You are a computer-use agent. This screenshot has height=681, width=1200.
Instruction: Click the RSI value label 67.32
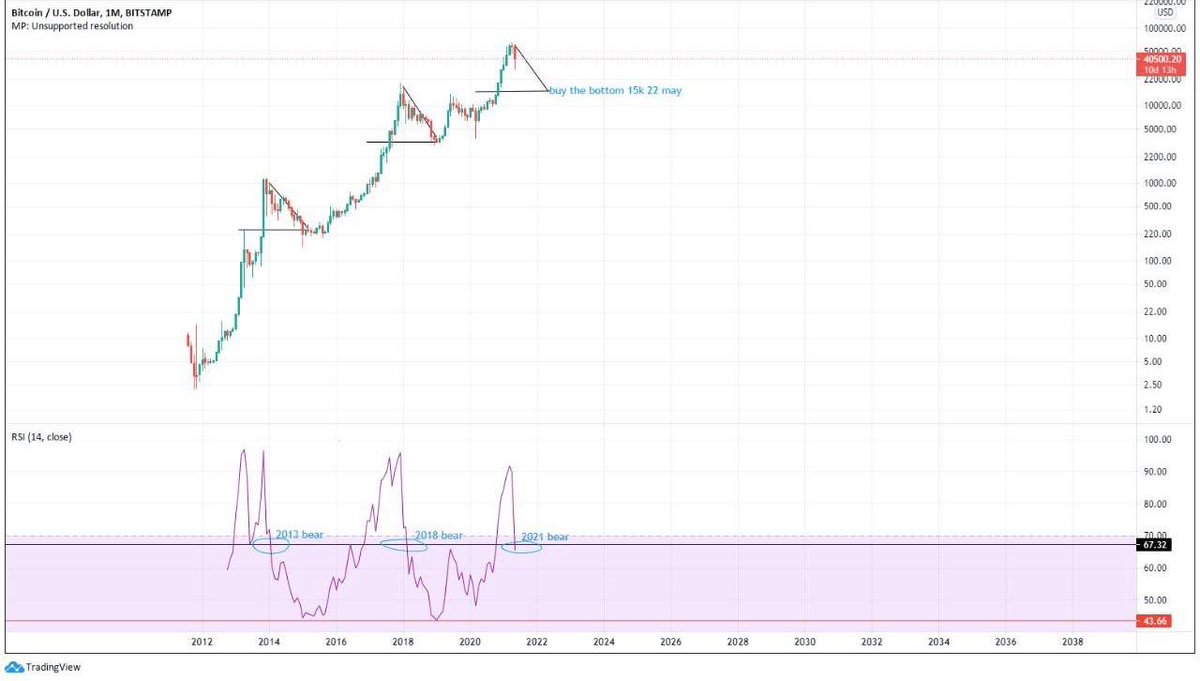[1155, 545]
